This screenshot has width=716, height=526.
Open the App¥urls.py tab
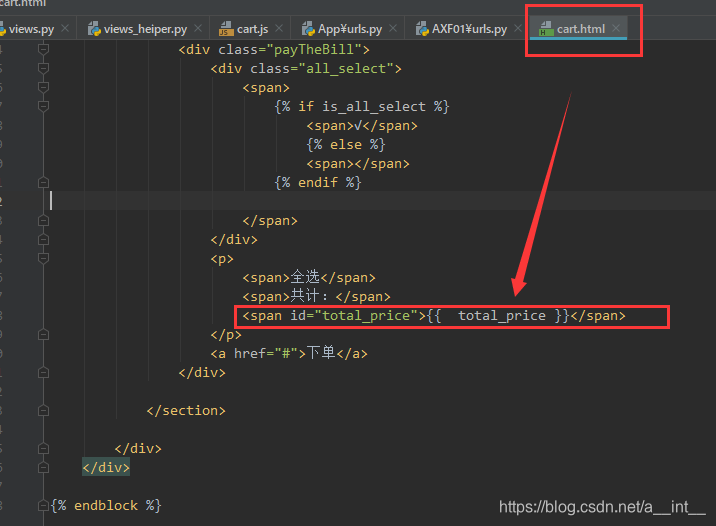point(350,29)
